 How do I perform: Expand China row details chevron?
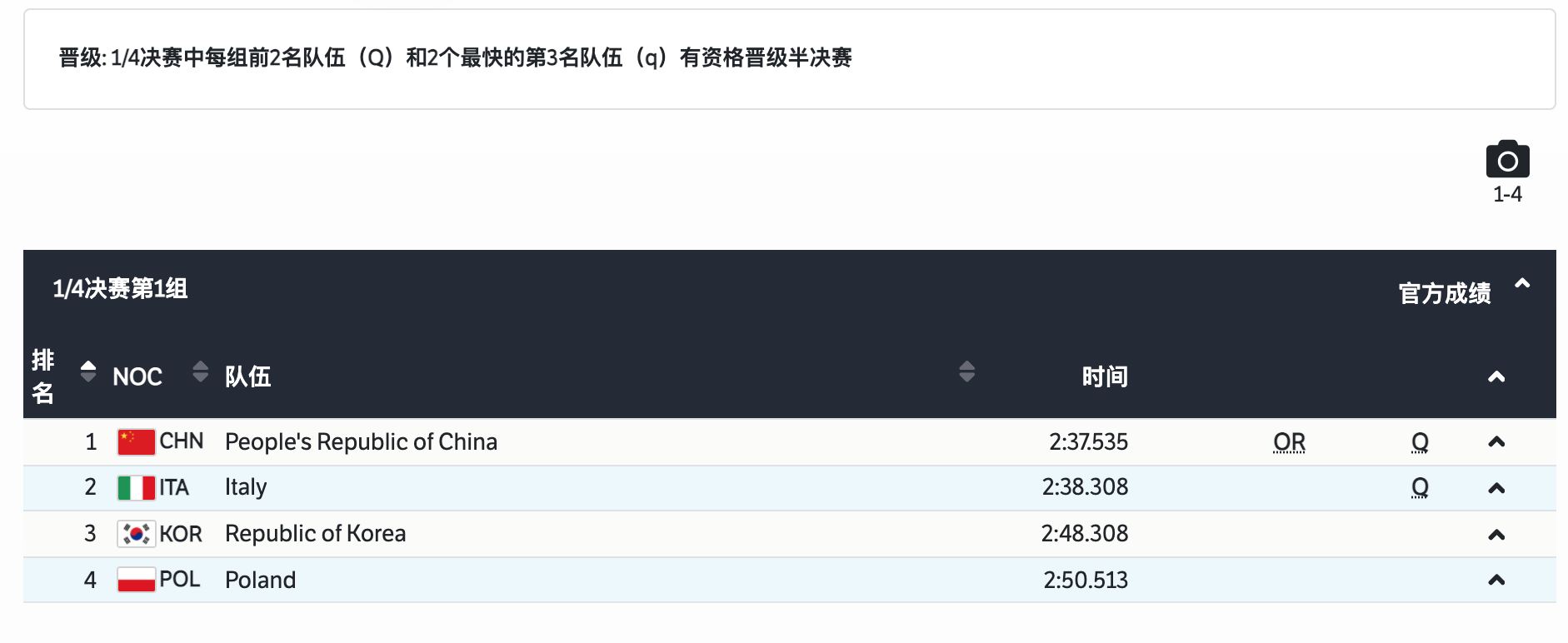1496,442
